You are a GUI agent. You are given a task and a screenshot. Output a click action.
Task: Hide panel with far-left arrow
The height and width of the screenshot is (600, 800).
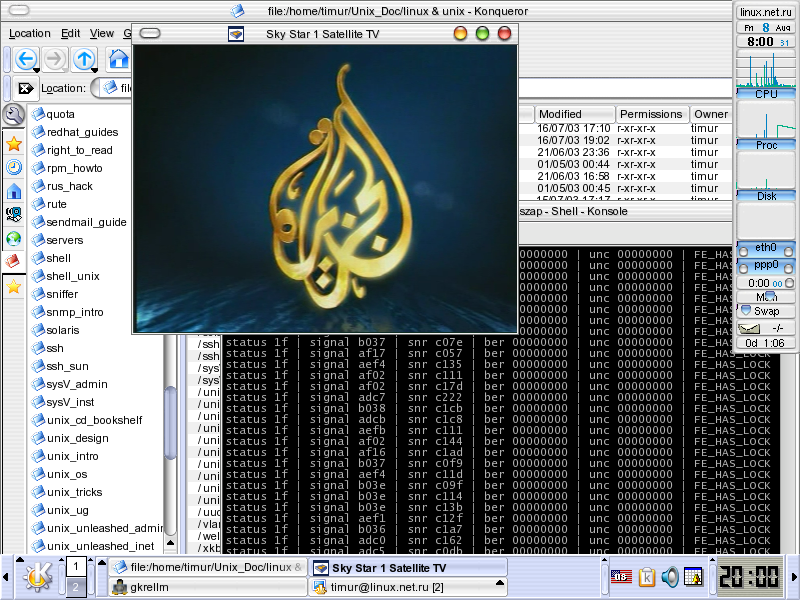point(6,577)
